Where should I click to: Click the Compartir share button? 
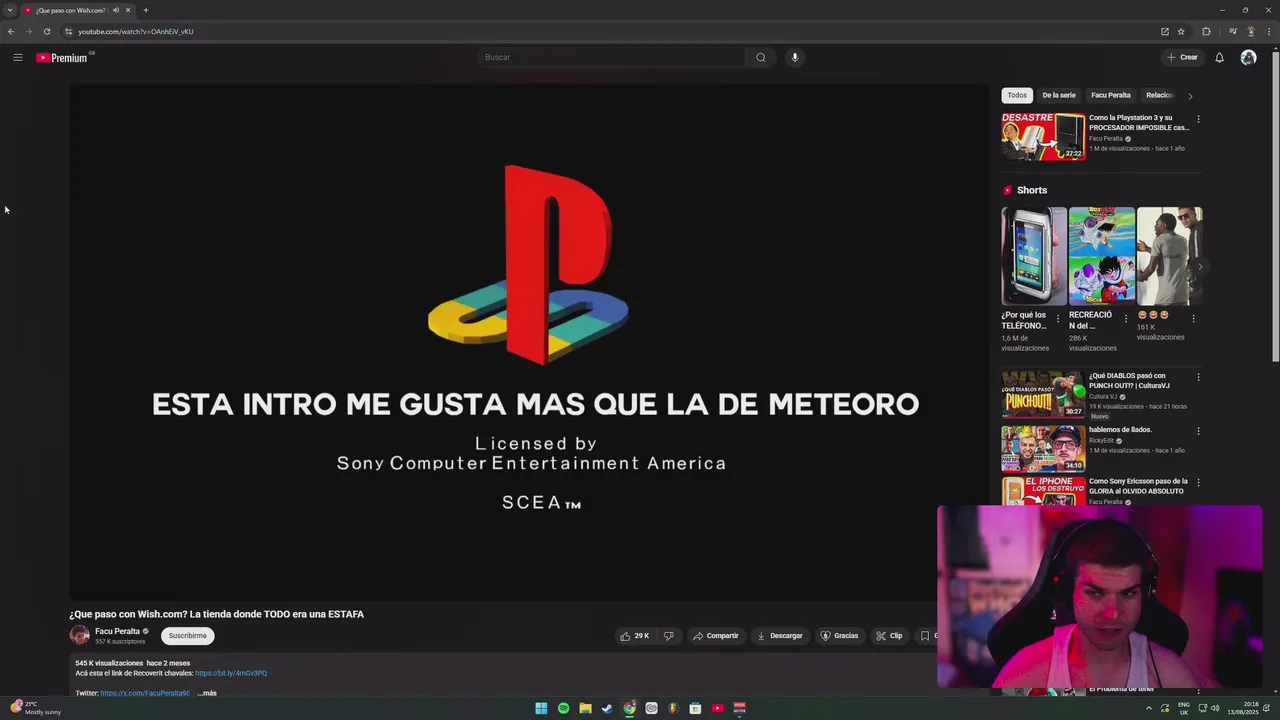point(716,636)
